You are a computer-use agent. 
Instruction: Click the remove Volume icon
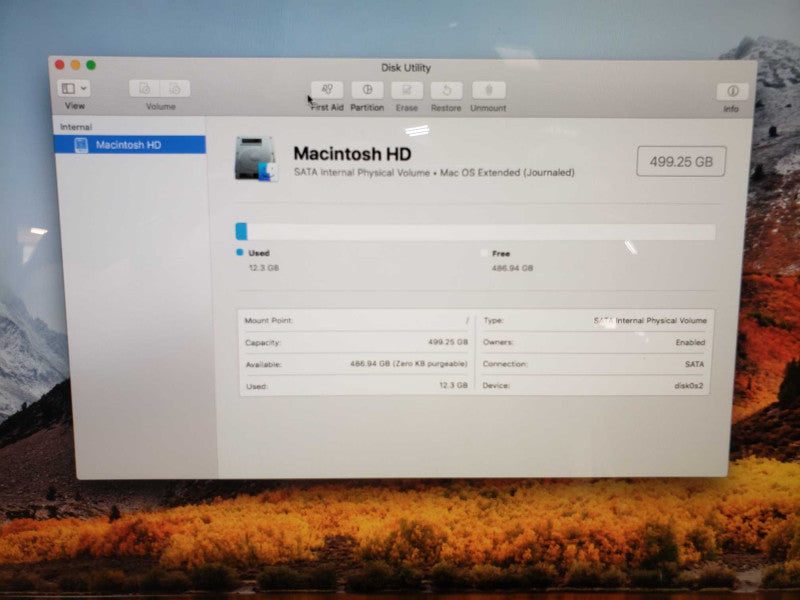coord(175,89)
